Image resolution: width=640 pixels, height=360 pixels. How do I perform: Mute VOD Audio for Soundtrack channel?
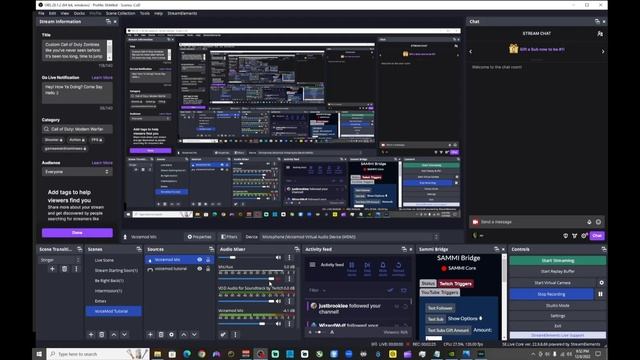point(279,301)
